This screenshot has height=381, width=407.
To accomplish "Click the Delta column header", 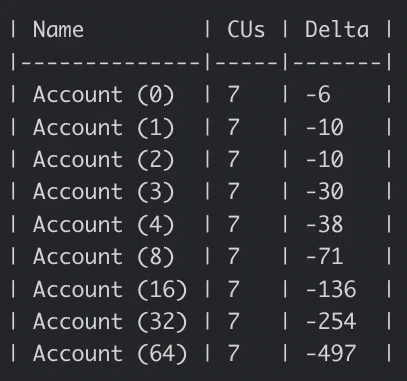I will click(x=337, y=30).
